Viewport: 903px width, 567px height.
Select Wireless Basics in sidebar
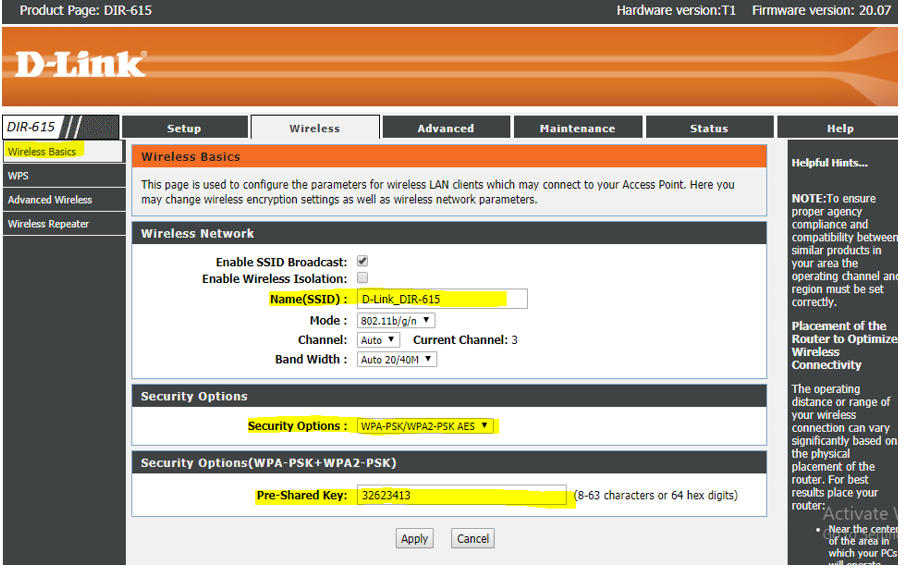pyautogui.click(x=63, y=151)
